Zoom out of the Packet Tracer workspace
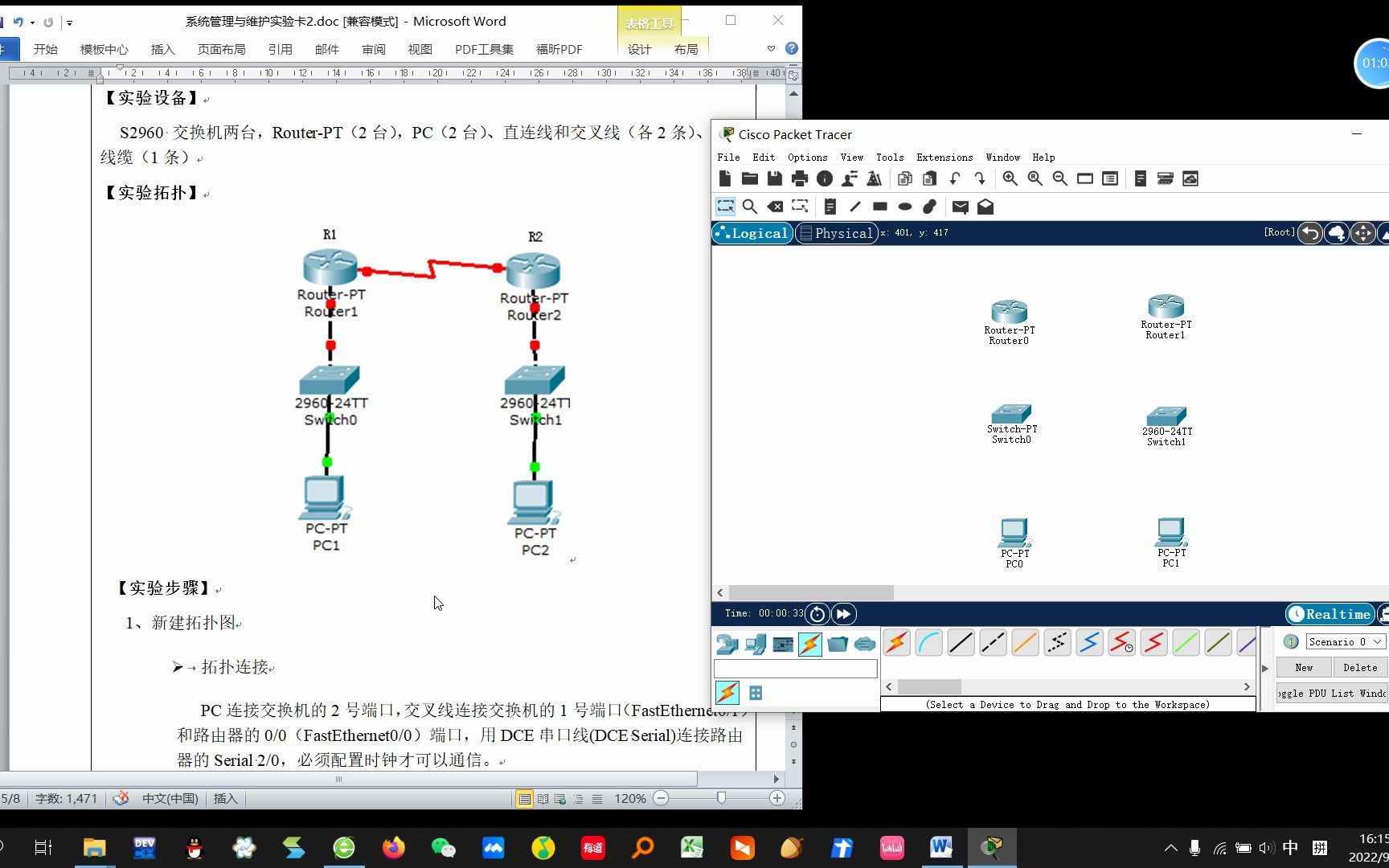This screenshot has height=868, width=1389. (x=1060, y=178)
